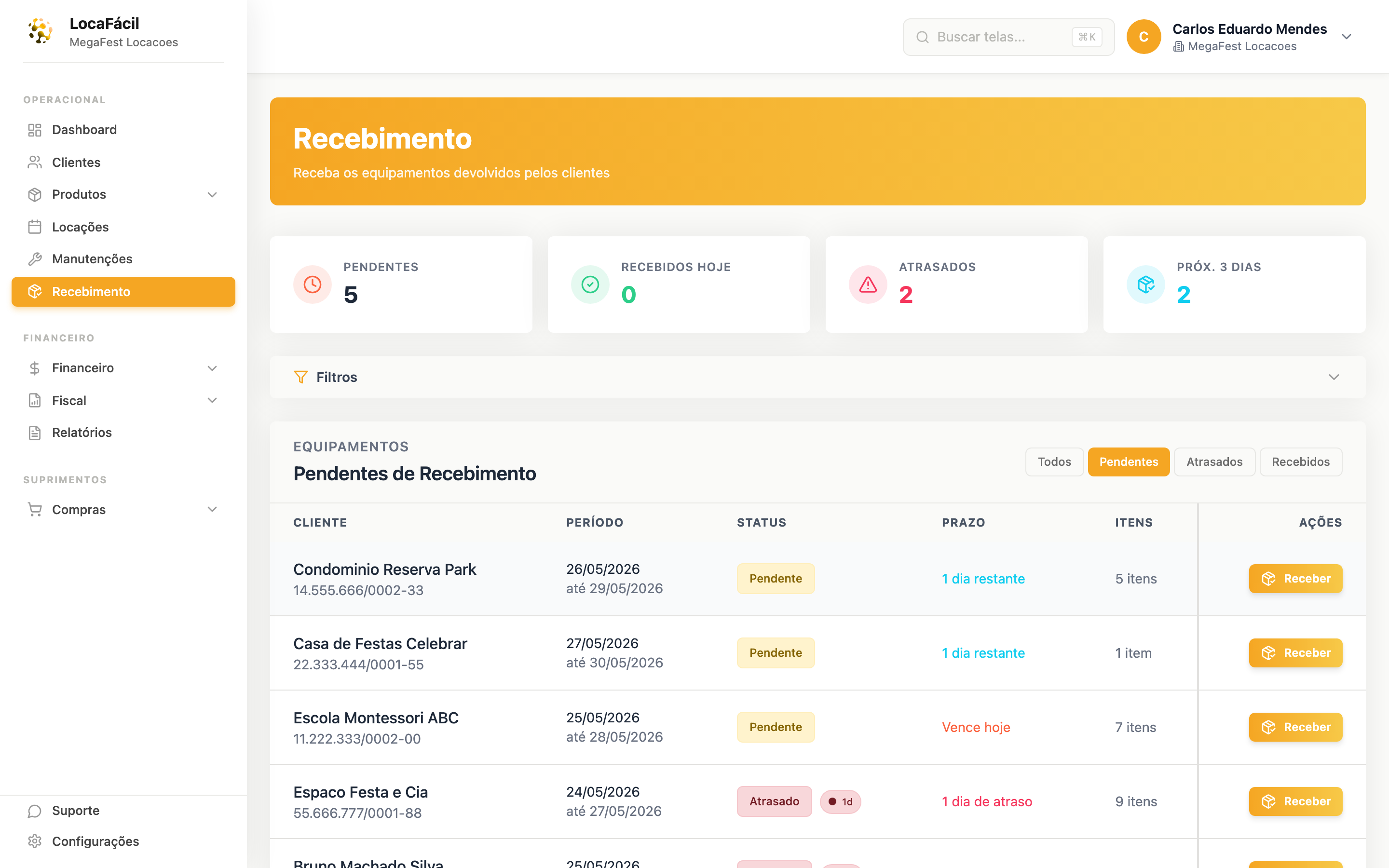Click the 1d delay badge
The height and width of the screenshot is (868, 1389).
[840, 802]
